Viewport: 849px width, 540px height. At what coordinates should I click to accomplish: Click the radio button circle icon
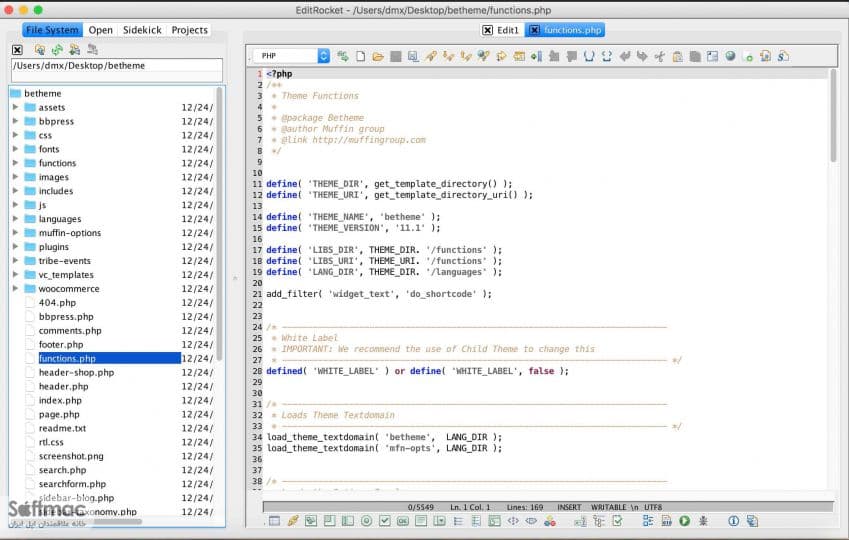[x=367, y=521]
